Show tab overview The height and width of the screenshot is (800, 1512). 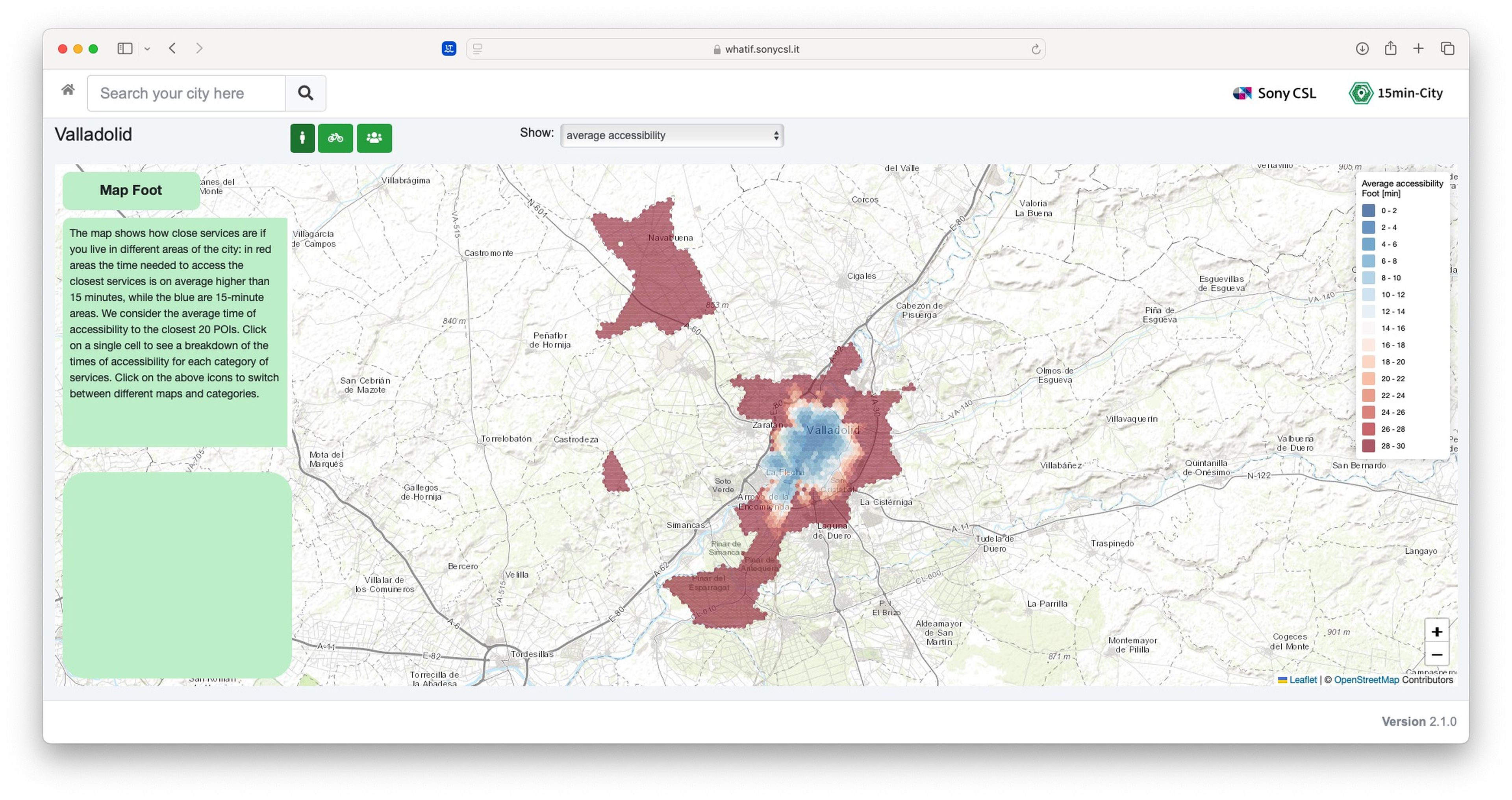pos(1447,49)
